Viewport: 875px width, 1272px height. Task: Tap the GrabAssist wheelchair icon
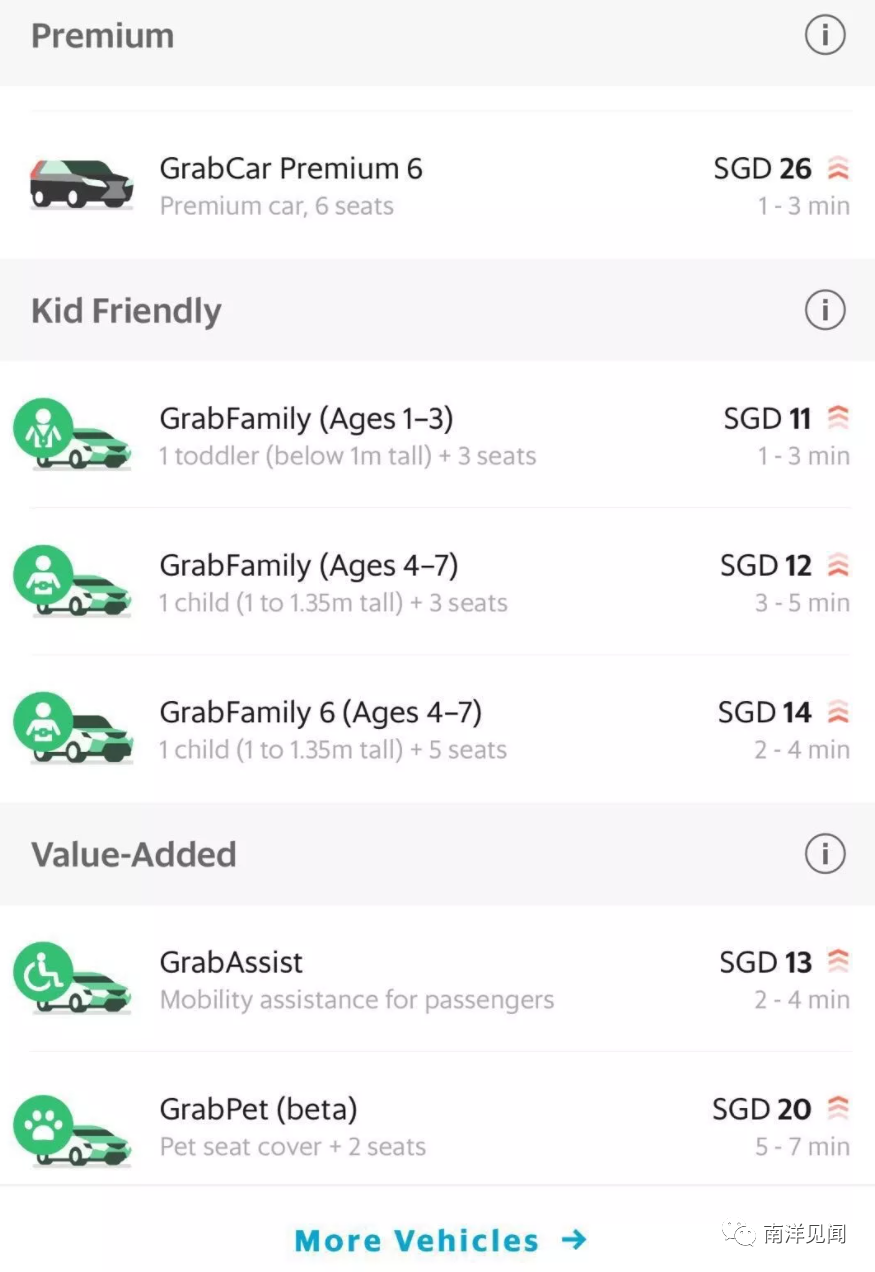coord(43,972)
